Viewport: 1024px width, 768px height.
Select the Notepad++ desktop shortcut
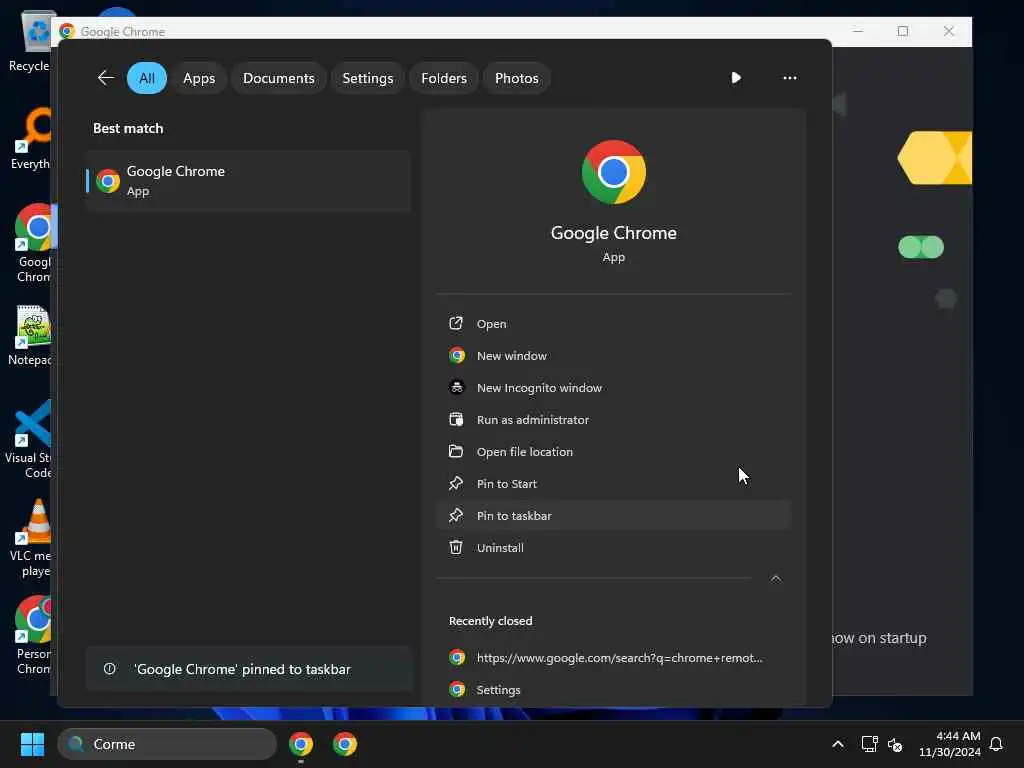(x=30, y=336)
